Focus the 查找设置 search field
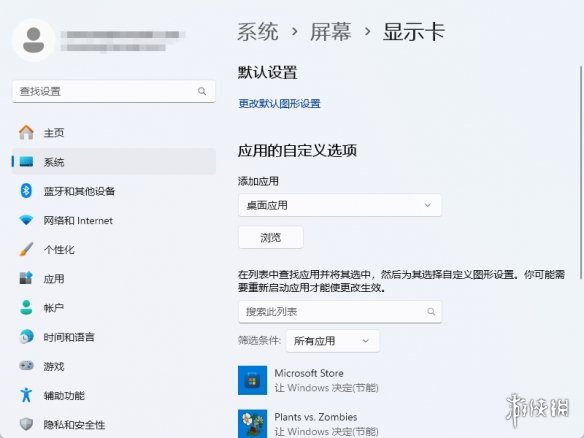 pos(114,91)
